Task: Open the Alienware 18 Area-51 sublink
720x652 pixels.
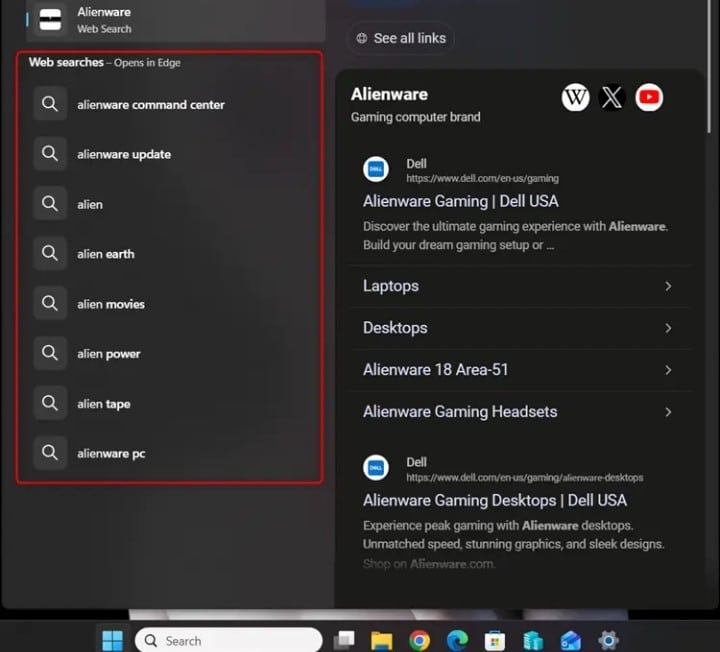Action: click(519, 370)
